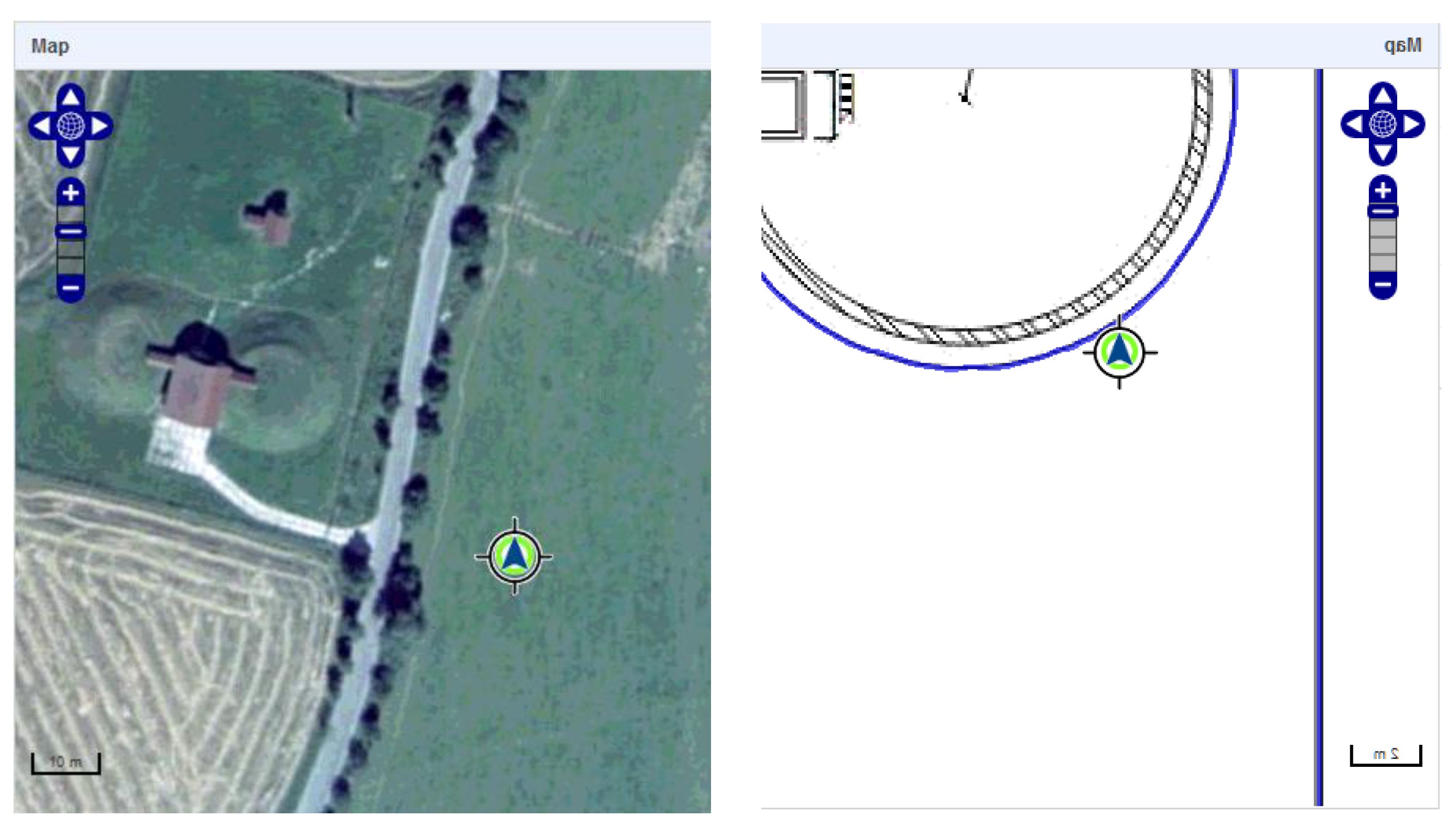Pan right in the floor plan map

click(x=1412, y=123)
